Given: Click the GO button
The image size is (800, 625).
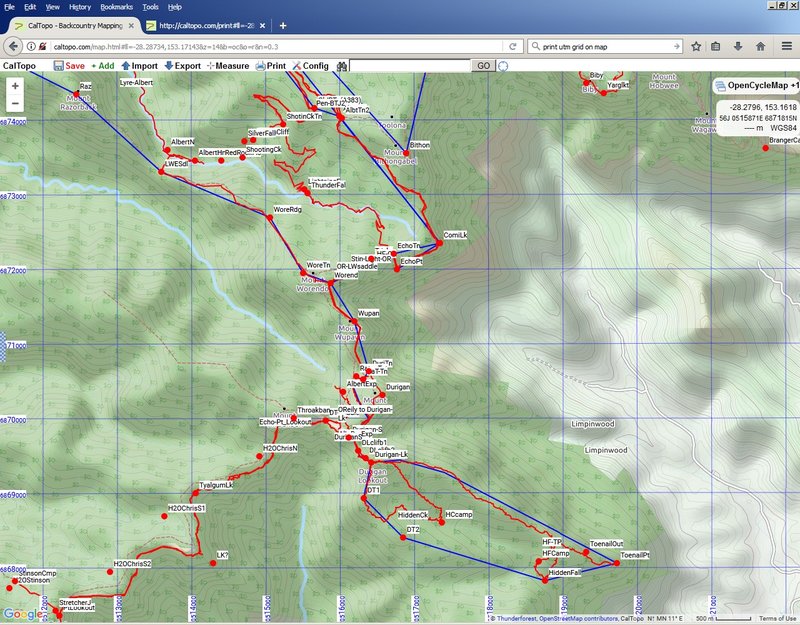Looking at the screenshot, I should click(483, 66).
